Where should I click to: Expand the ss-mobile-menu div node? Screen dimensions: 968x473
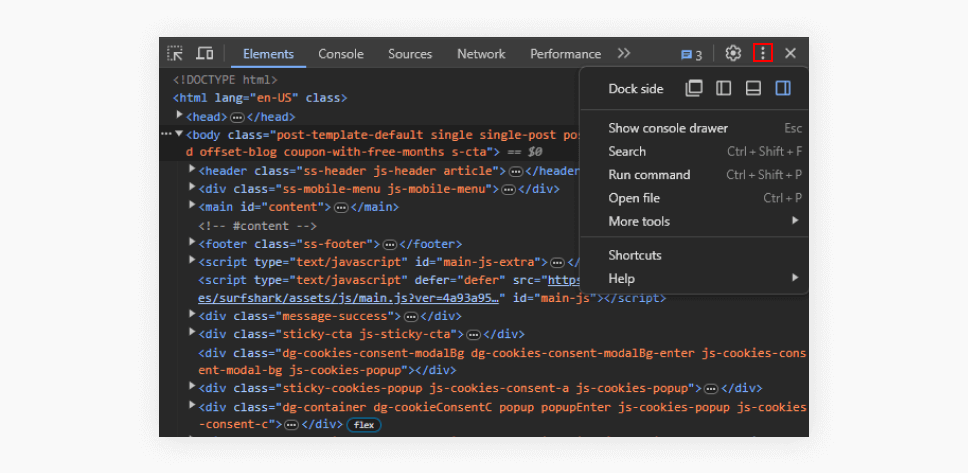[192, 187]
